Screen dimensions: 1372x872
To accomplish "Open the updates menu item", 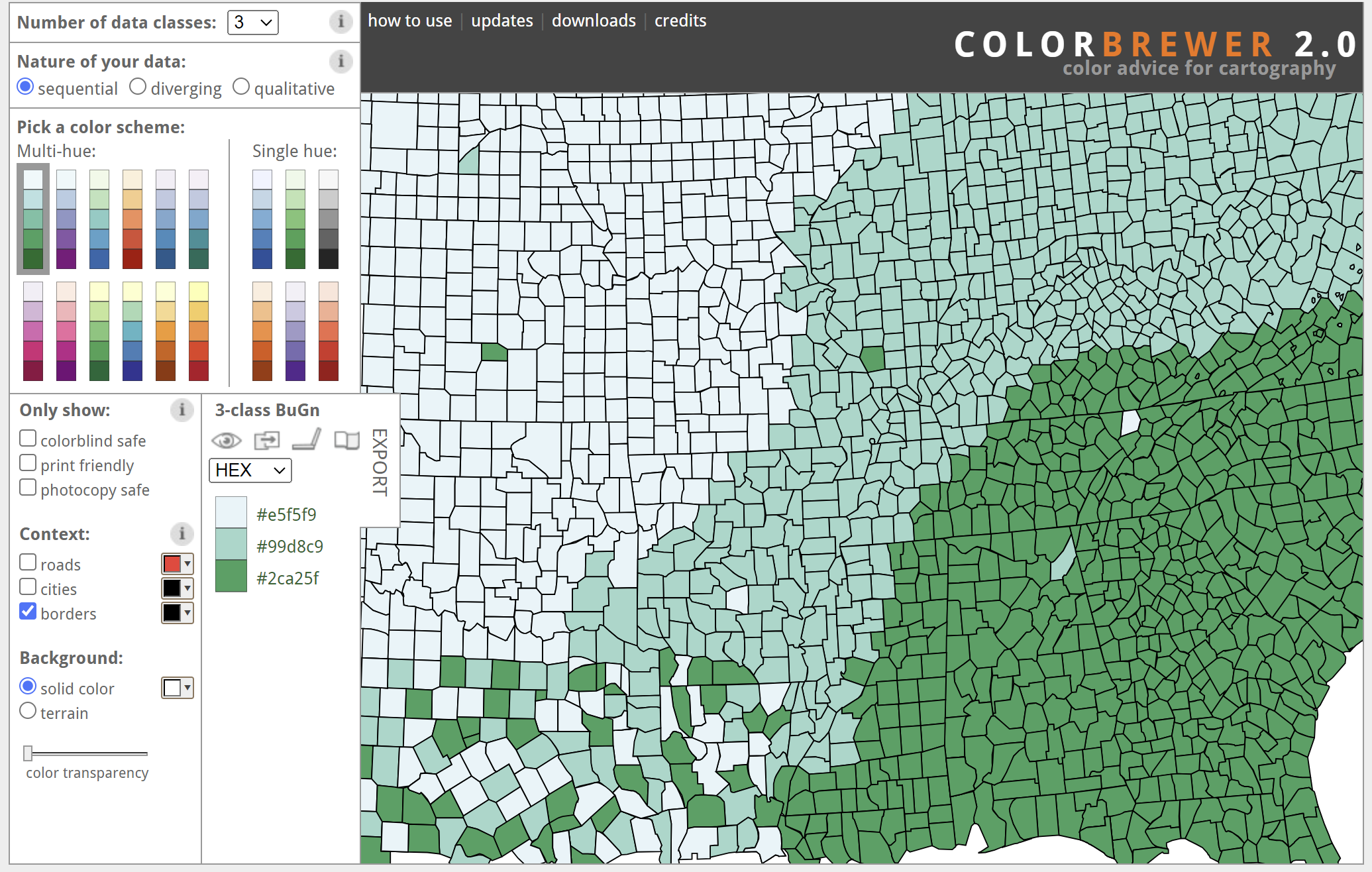I will point(501,21).
